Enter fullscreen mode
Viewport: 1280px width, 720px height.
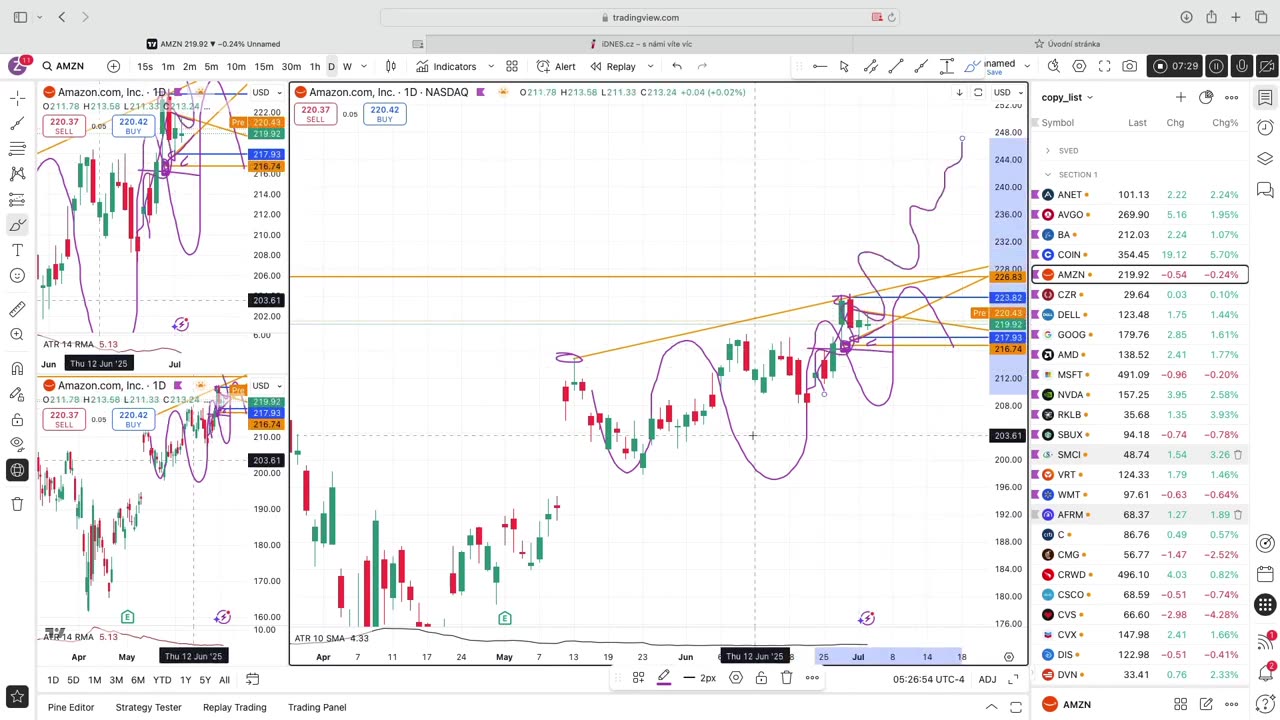click(x=1104, y=66)
